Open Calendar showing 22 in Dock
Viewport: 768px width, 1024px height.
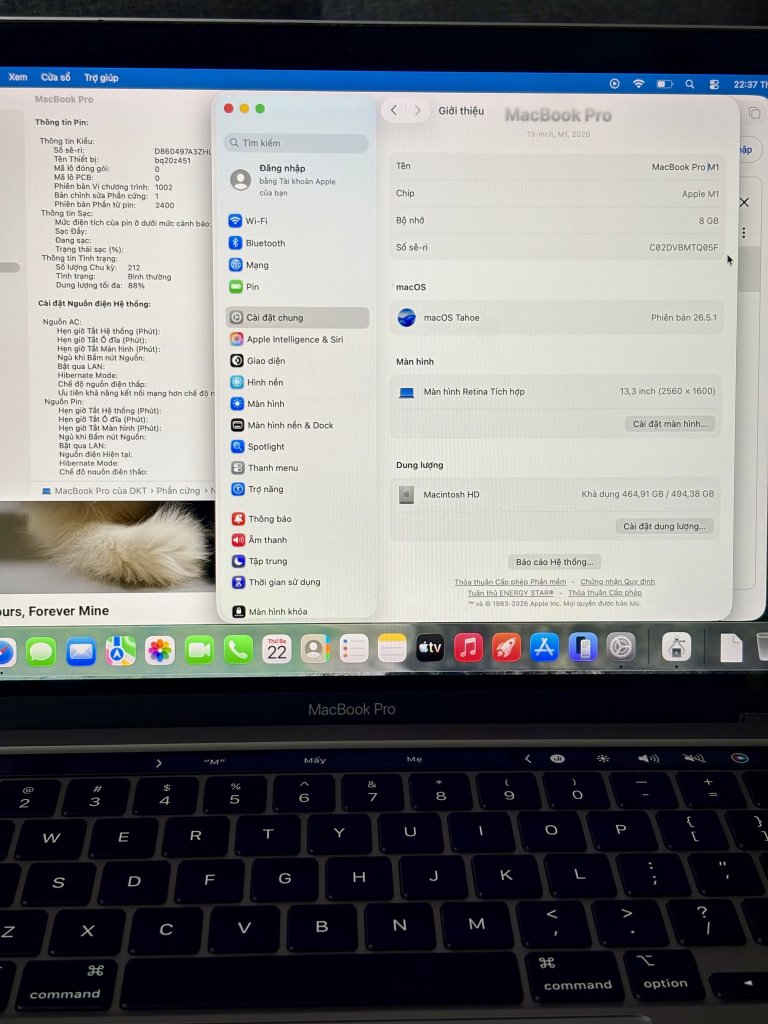[x=277, y=649]
